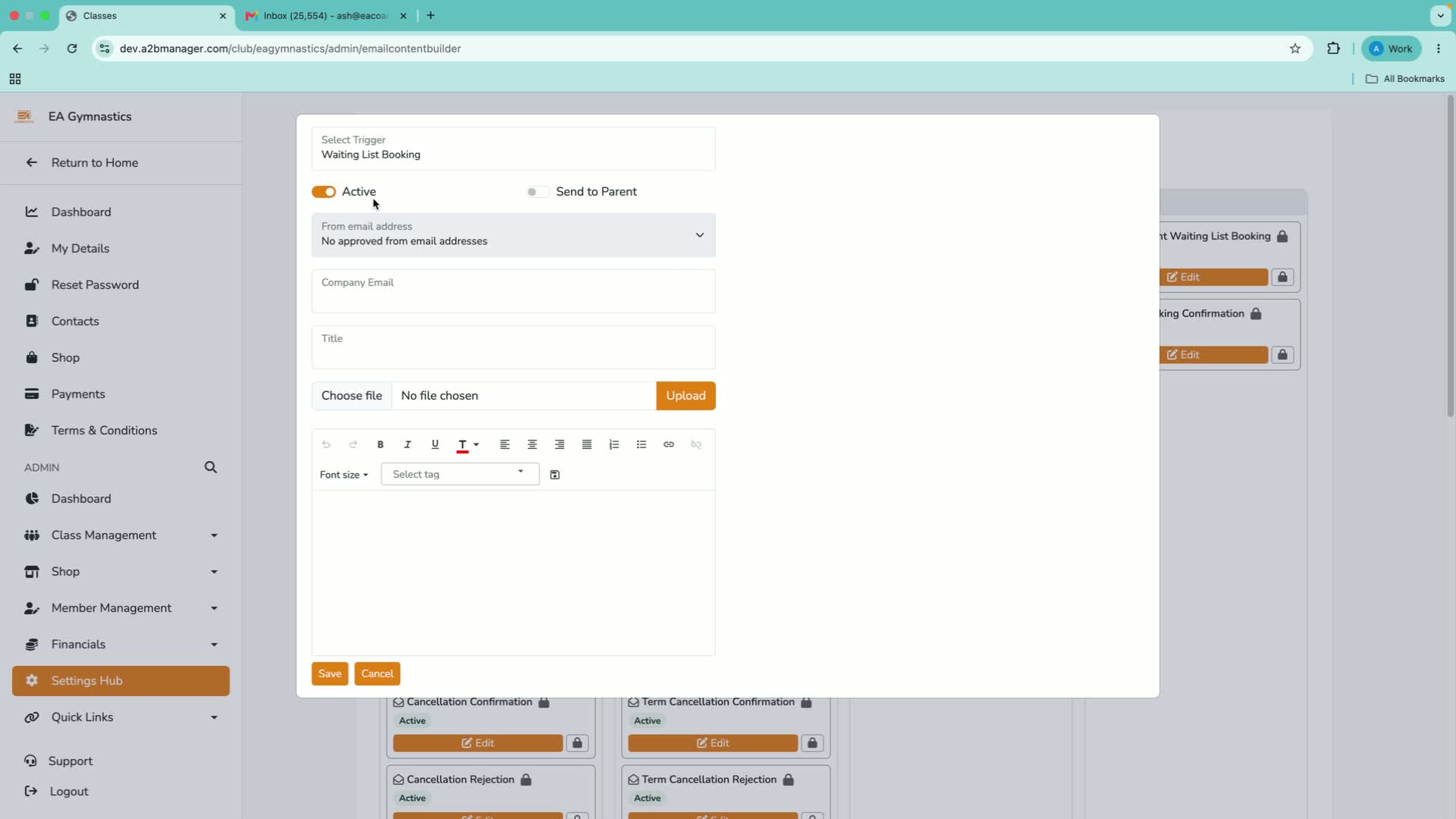Image resolution: width=1456 pixels, height=819 pixels.
Task: Open the Select tag dropdown
Action: (x=460, y=474)
